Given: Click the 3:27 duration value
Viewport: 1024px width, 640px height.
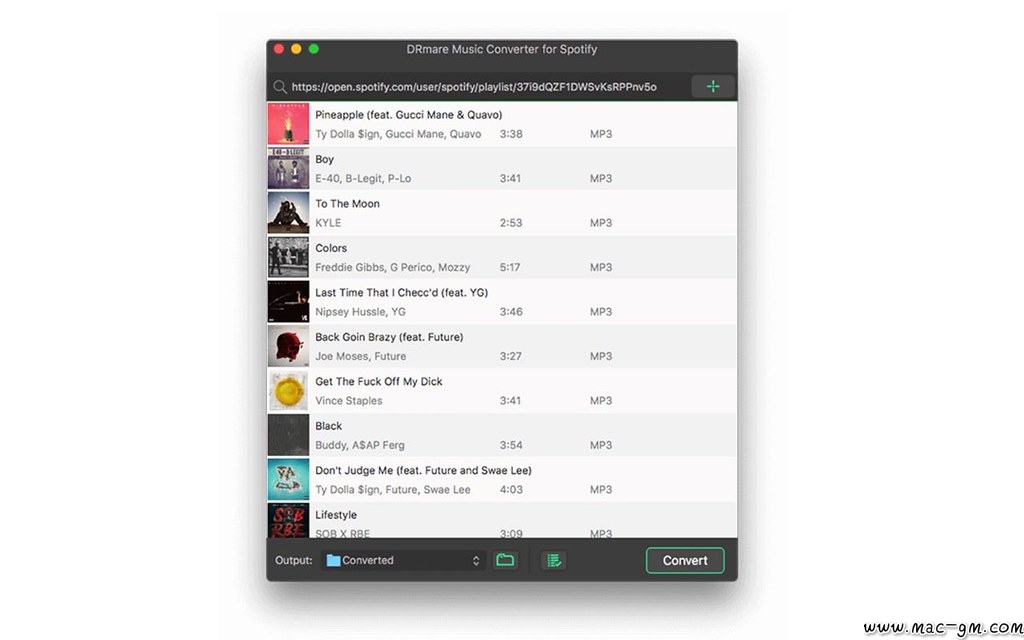Looking at the screenshot, I should (511, 356).
